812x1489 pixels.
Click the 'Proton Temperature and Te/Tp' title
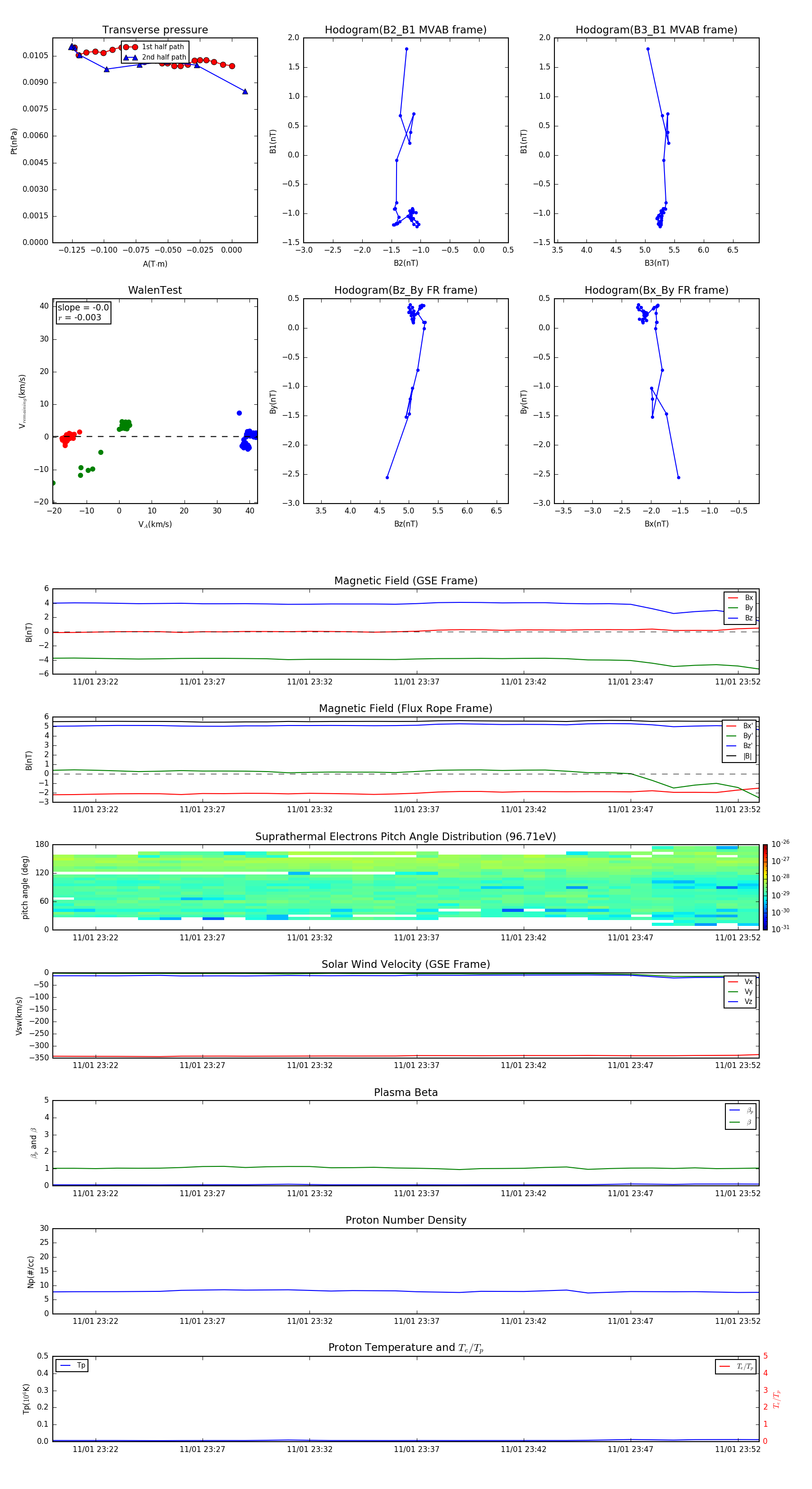[x=406, y=1348]
